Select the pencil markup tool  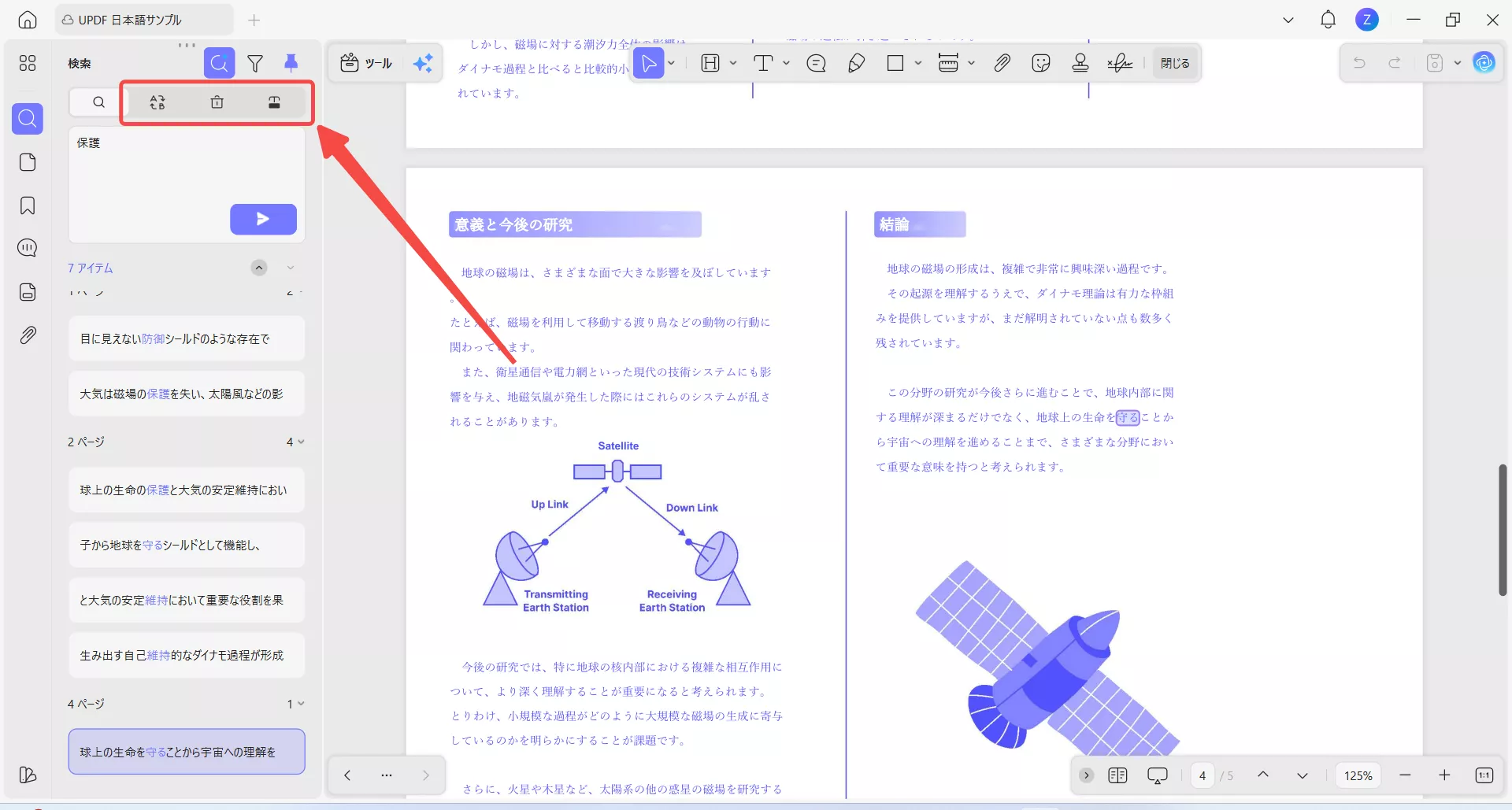click(x=856, y=63)
